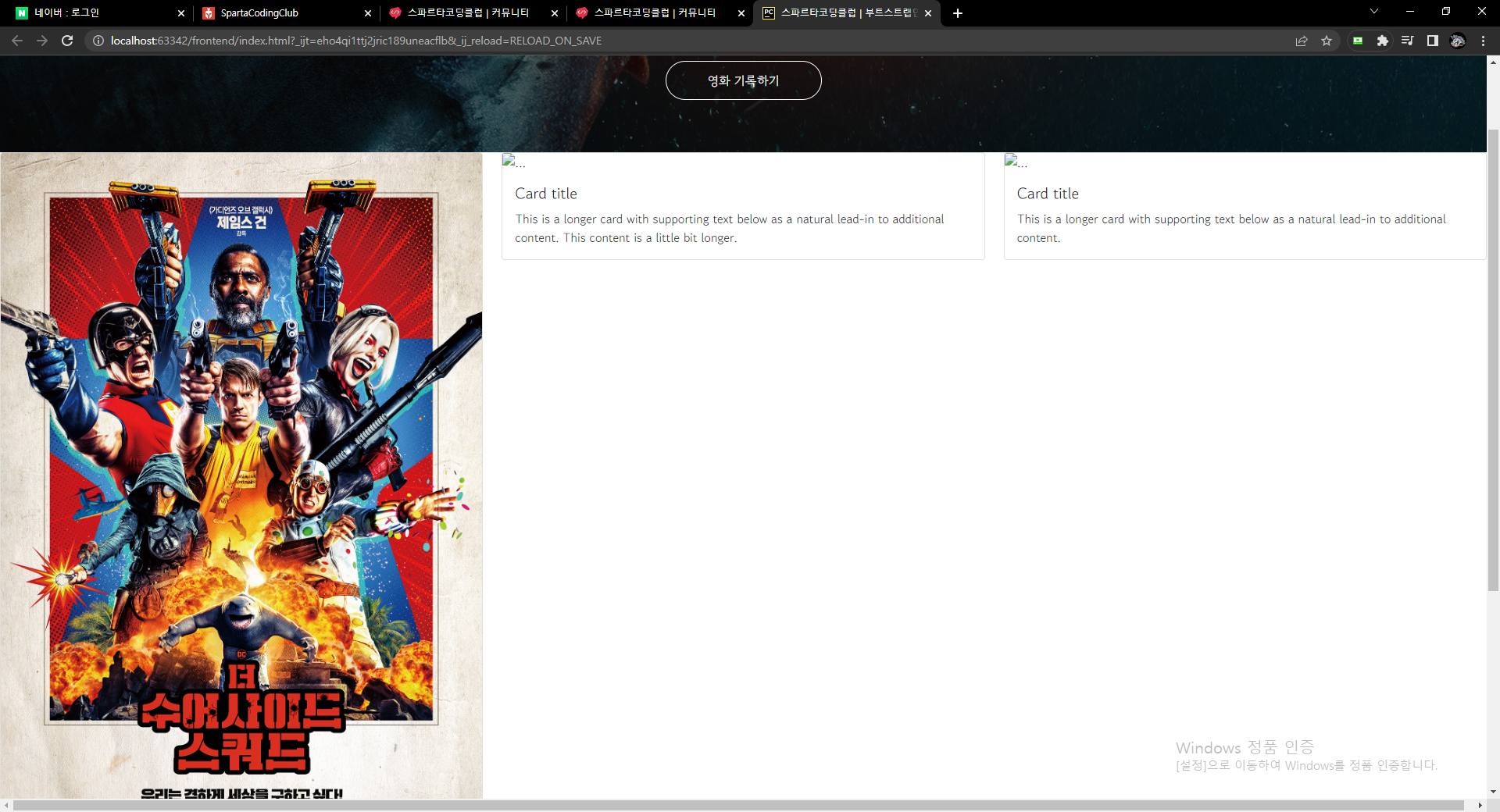Image resolution: width=1500 pixels, height=812 pixels.
Task: Click the browser forward arrow
Action: [42, 41]
